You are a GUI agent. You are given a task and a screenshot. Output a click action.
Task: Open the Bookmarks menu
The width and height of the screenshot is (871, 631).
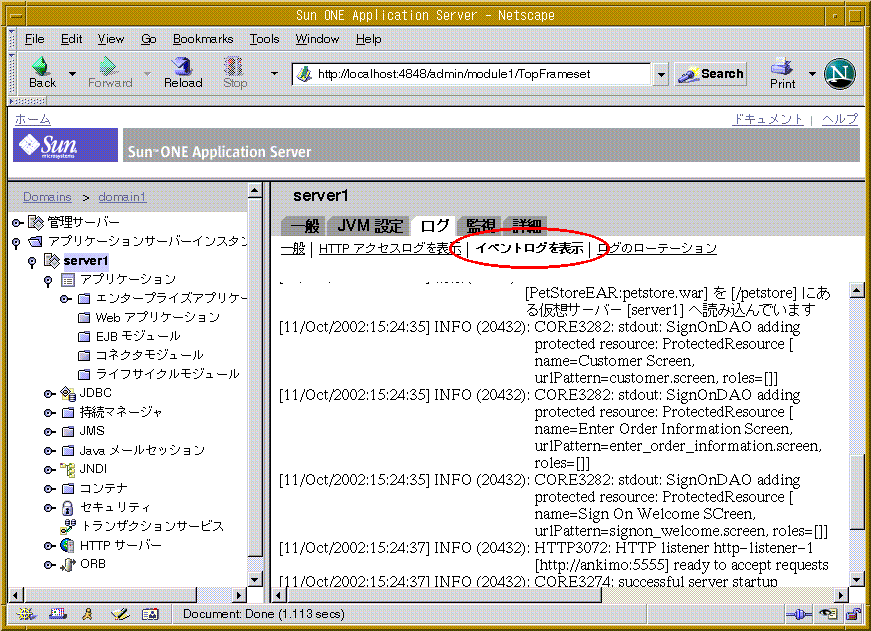pos(203,39)
